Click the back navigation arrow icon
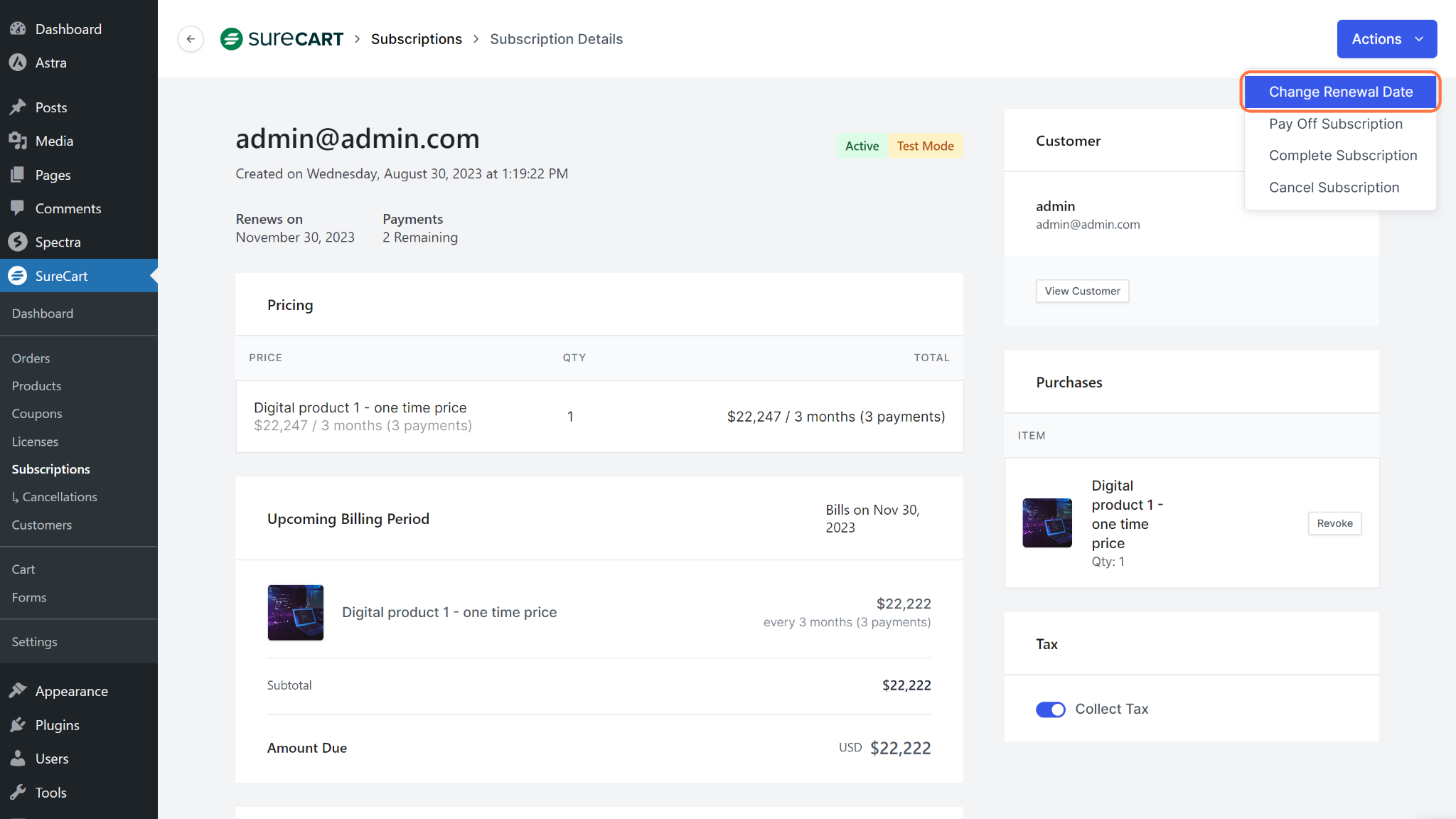The image size is (1456, 819). click(x=190, y=39)
